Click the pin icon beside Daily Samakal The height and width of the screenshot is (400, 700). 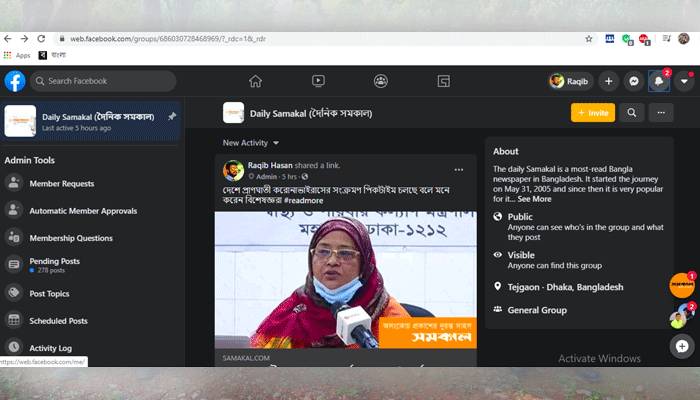coord(172,117)
